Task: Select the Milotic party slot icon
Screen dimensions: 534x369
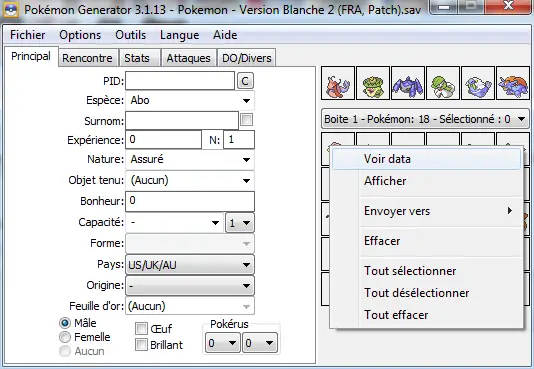Action: (338, 83)
